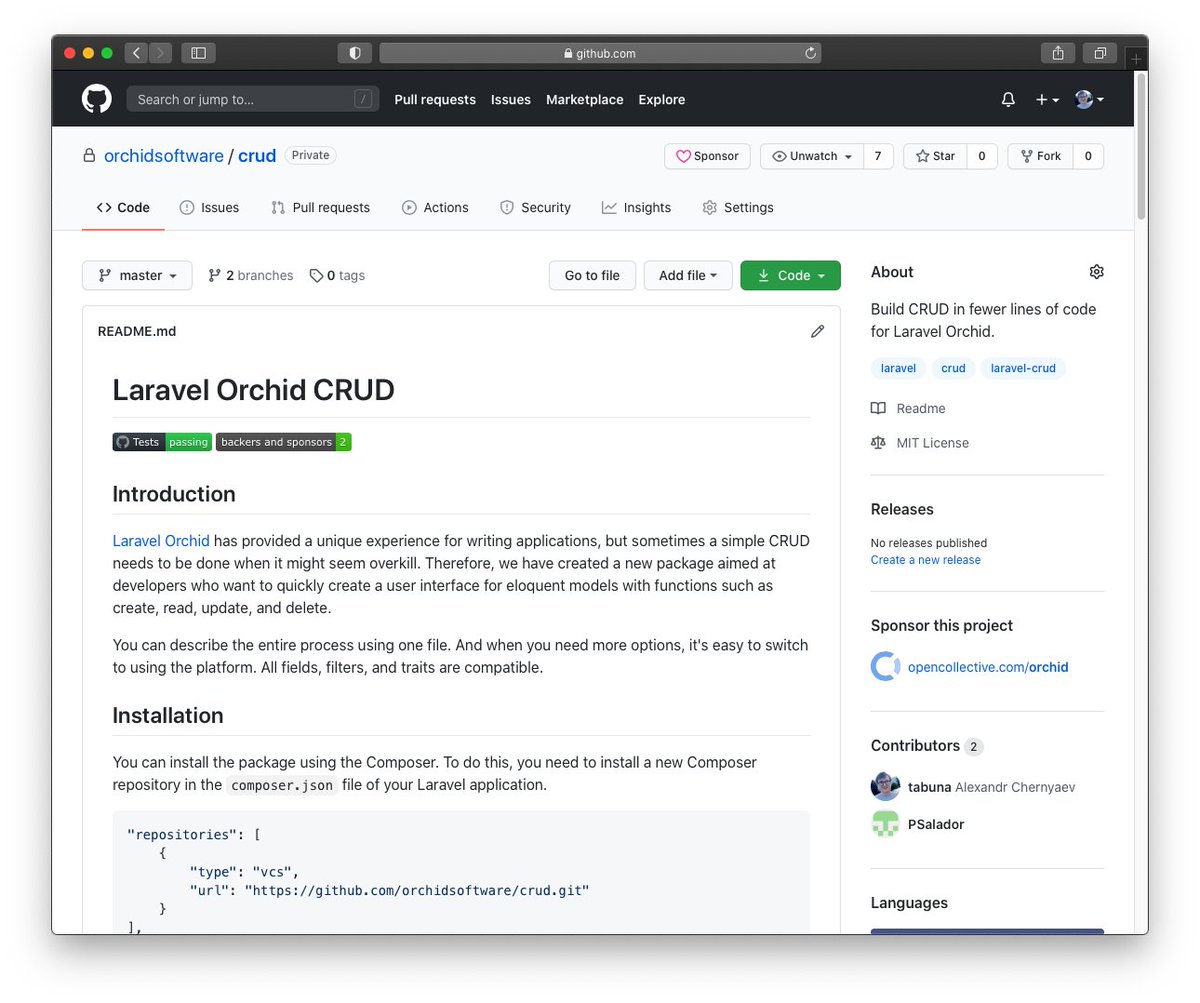The image size is (1200, 1003).
Task: Click the Sponsor heart button
Action: pos(707,156)
